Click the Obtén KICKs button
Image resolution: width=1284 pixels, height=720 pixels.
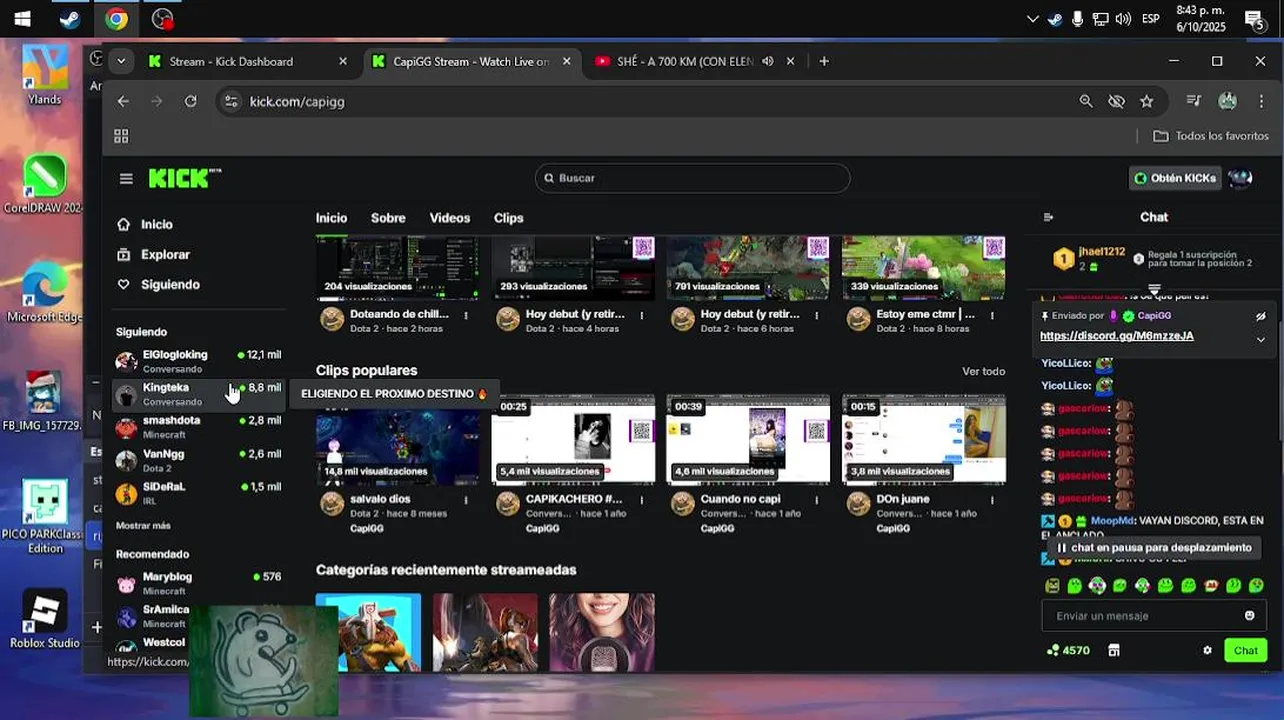(1175, 178)
